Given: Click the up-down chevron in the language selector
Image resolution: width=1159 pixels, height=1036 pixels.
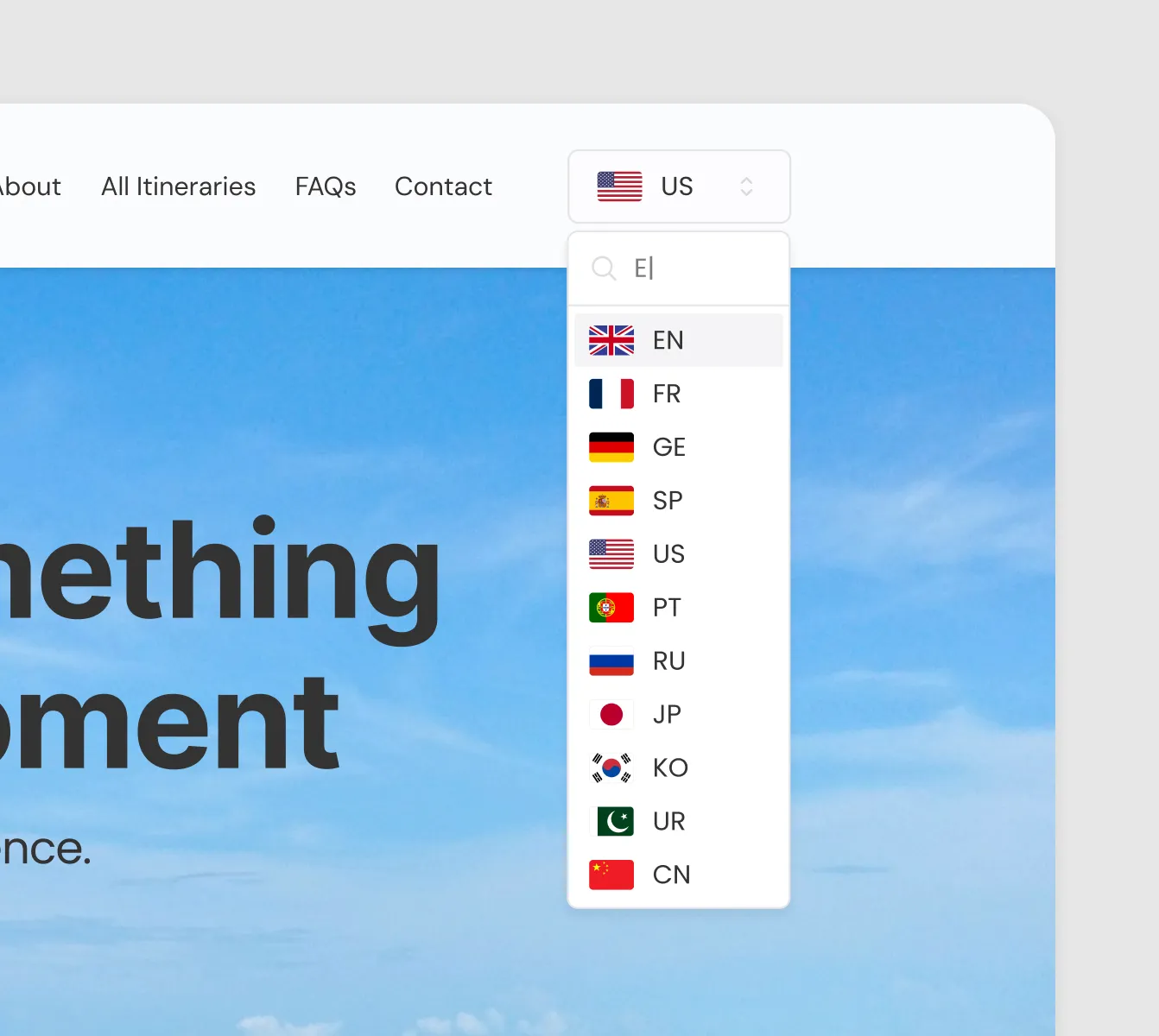Looking at the screenshot, I should point(746,186).
